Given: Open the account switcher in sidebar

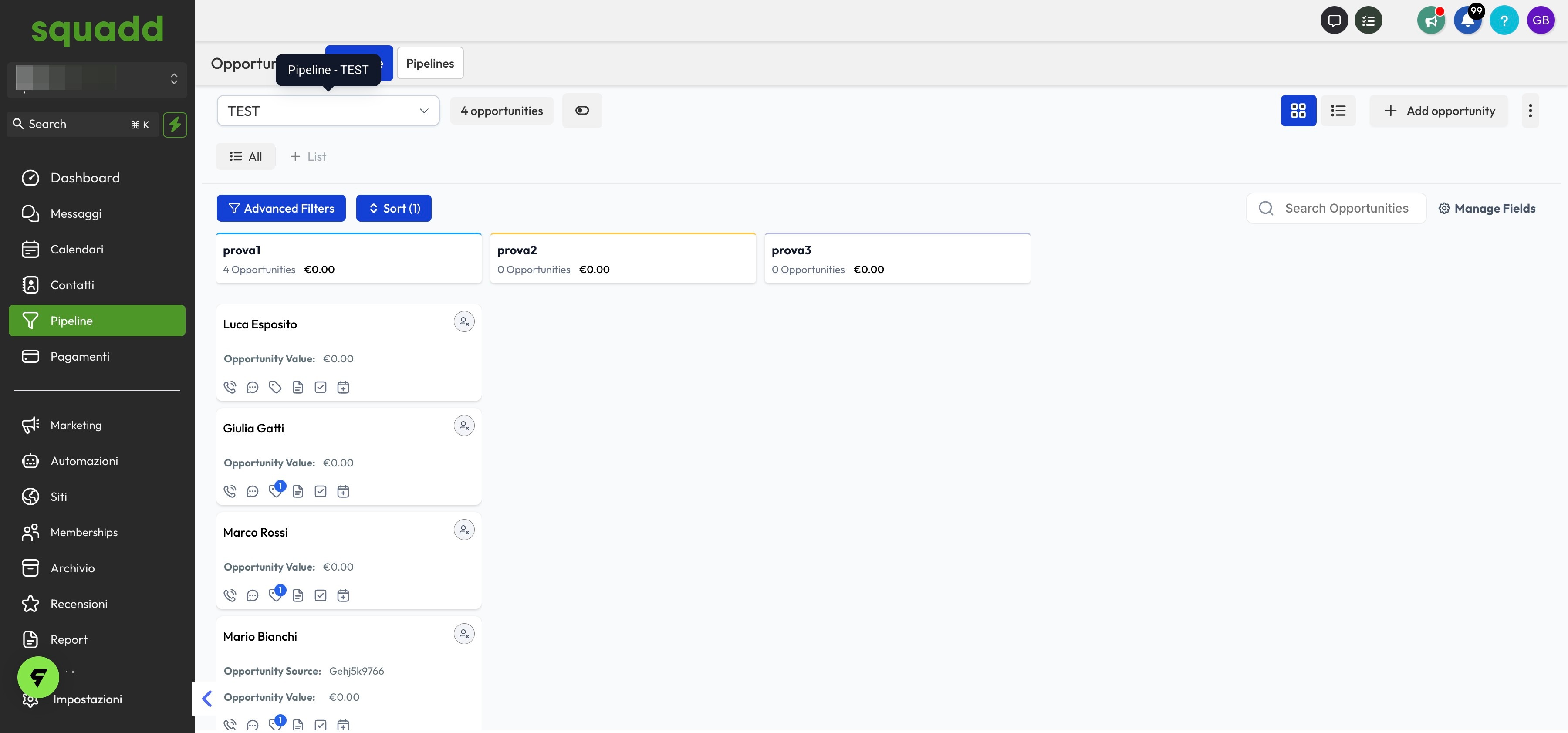Looking at the screenshot, I should [98, 79].
